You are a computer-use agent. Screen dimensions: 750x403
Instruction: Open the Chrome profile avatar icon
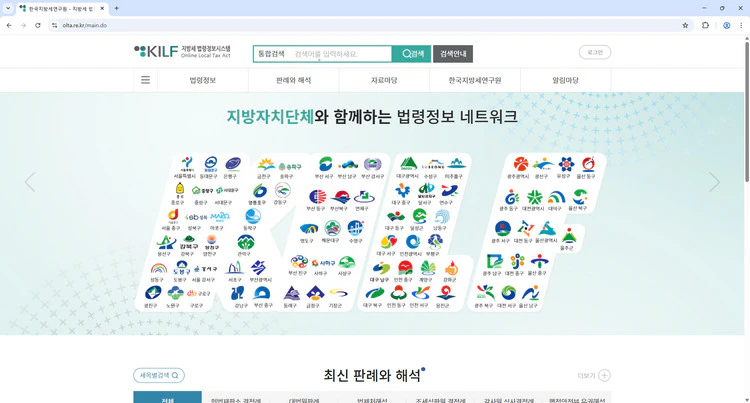tap(727, 25)
